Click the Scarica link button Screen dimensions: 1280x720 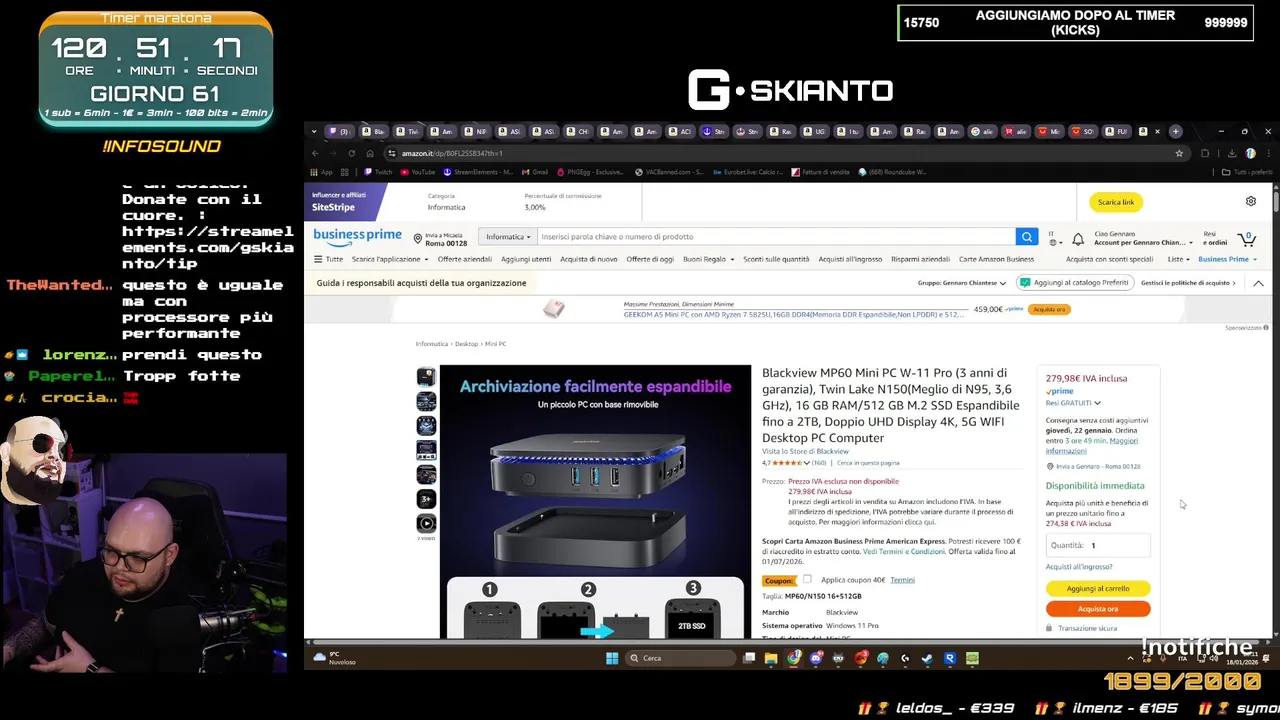[1116, 202]
